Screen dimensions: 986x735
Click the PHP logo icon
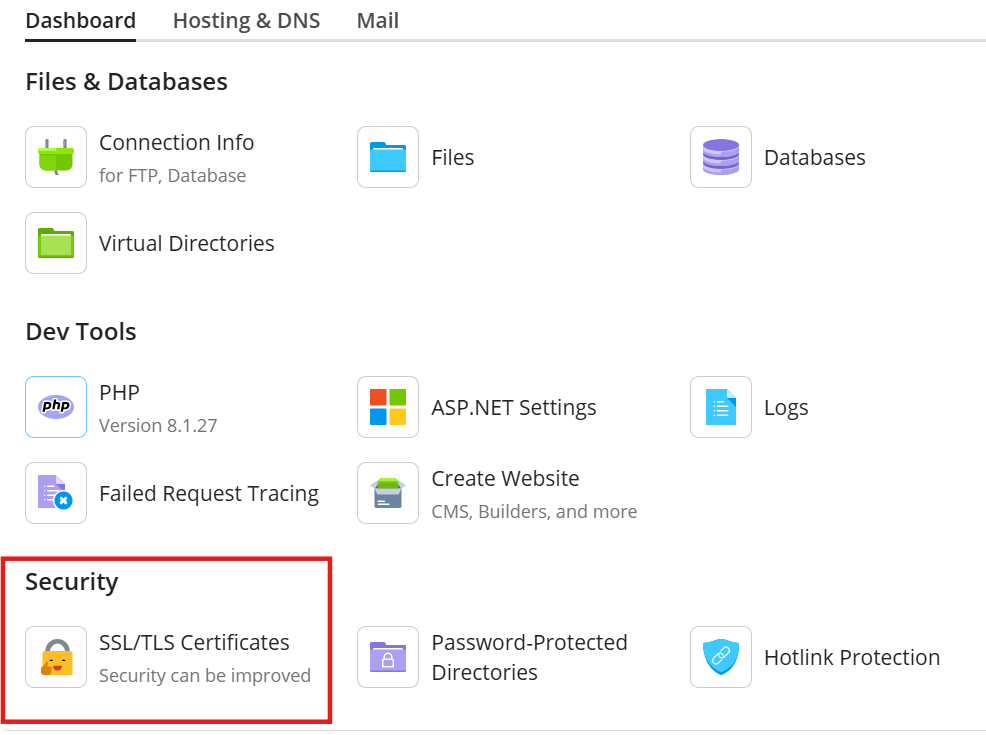[56, 407]
